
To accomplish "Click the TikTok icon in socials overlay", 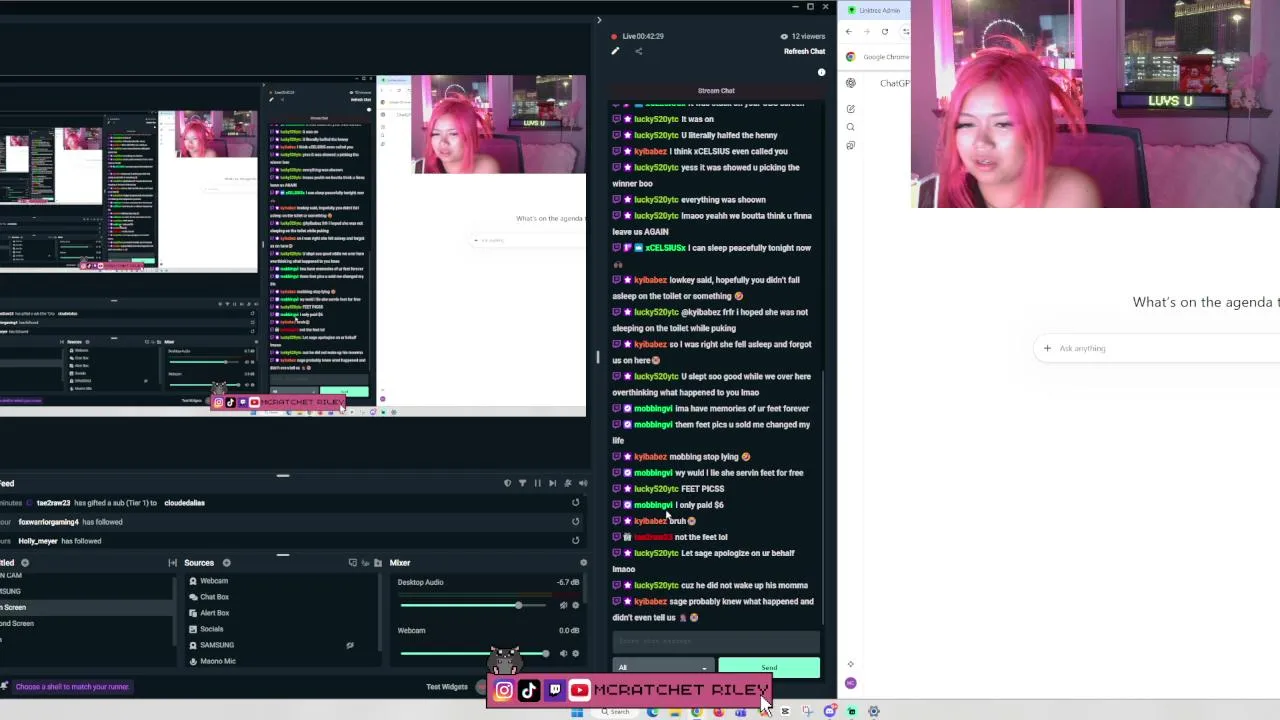I will [x=529, y=690].
